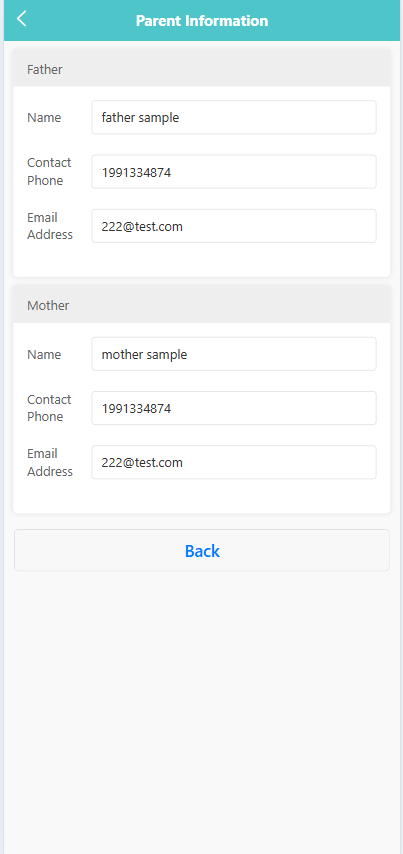Click the Contact Phone label under Mother
403x854 pixels.
tap(49, 408)
